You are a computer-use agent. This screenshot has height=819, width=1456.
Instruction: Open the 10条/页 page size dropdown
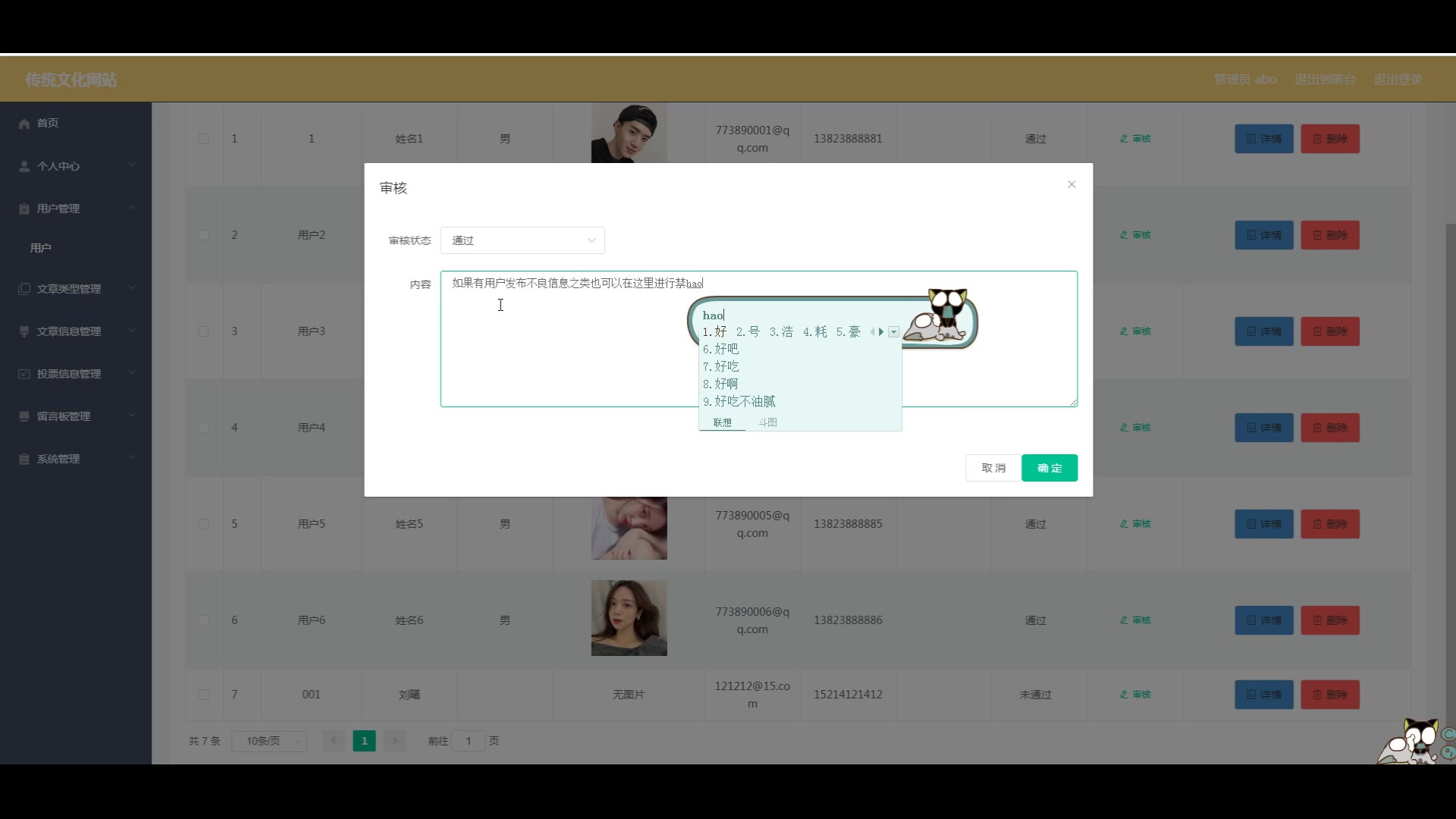coord(269,741)
